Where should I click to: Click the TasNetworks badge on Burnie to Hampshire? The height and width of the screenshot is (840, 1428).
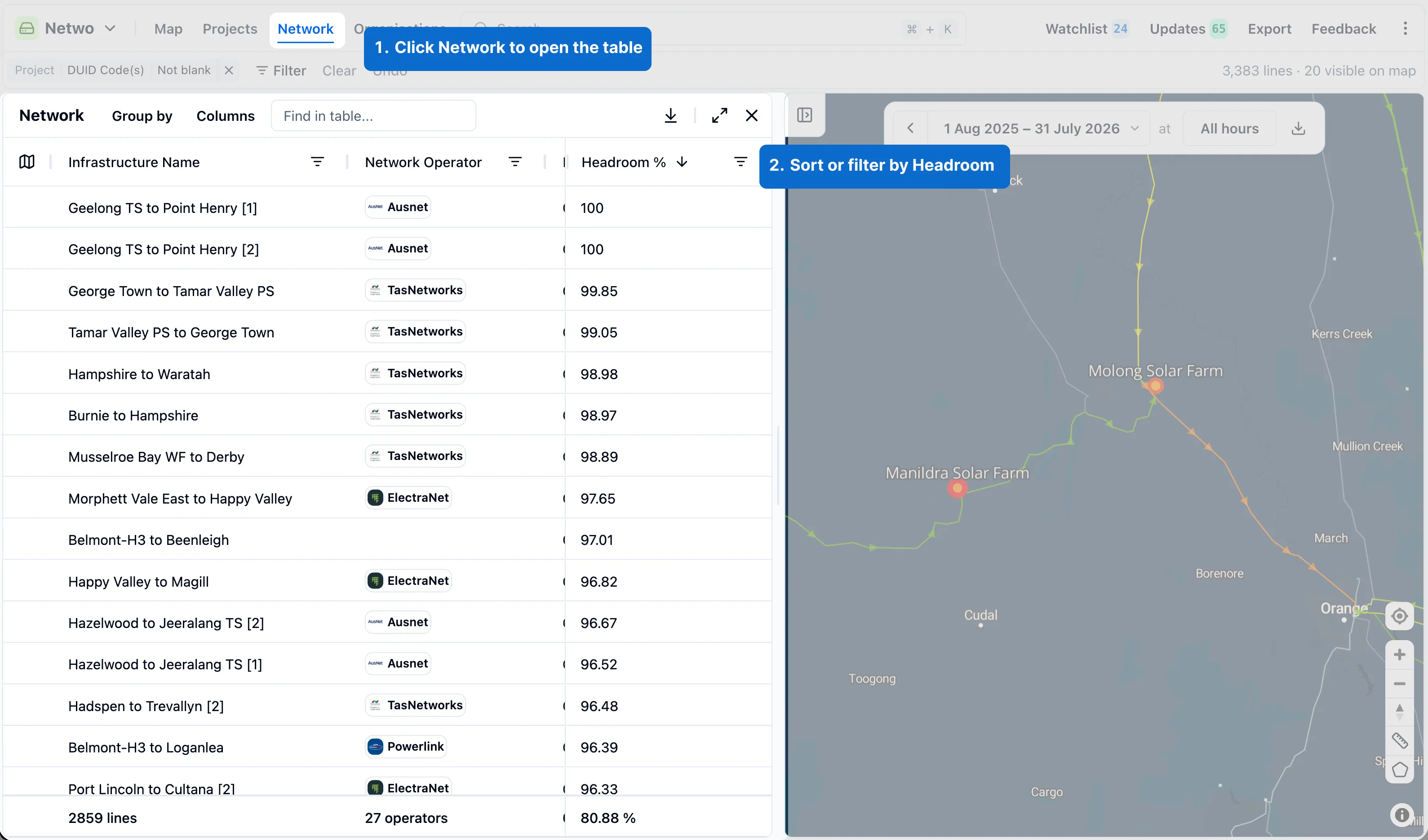click(x=415, y=415)
